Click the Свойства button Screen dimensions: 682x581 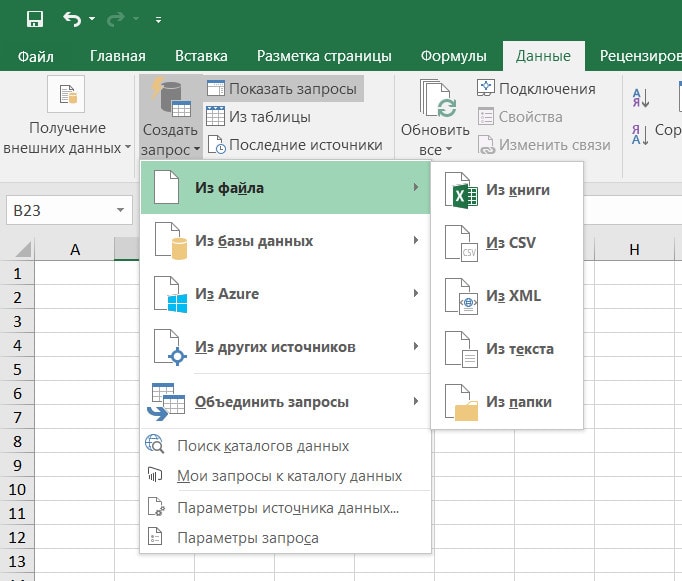tap(520, 117)
